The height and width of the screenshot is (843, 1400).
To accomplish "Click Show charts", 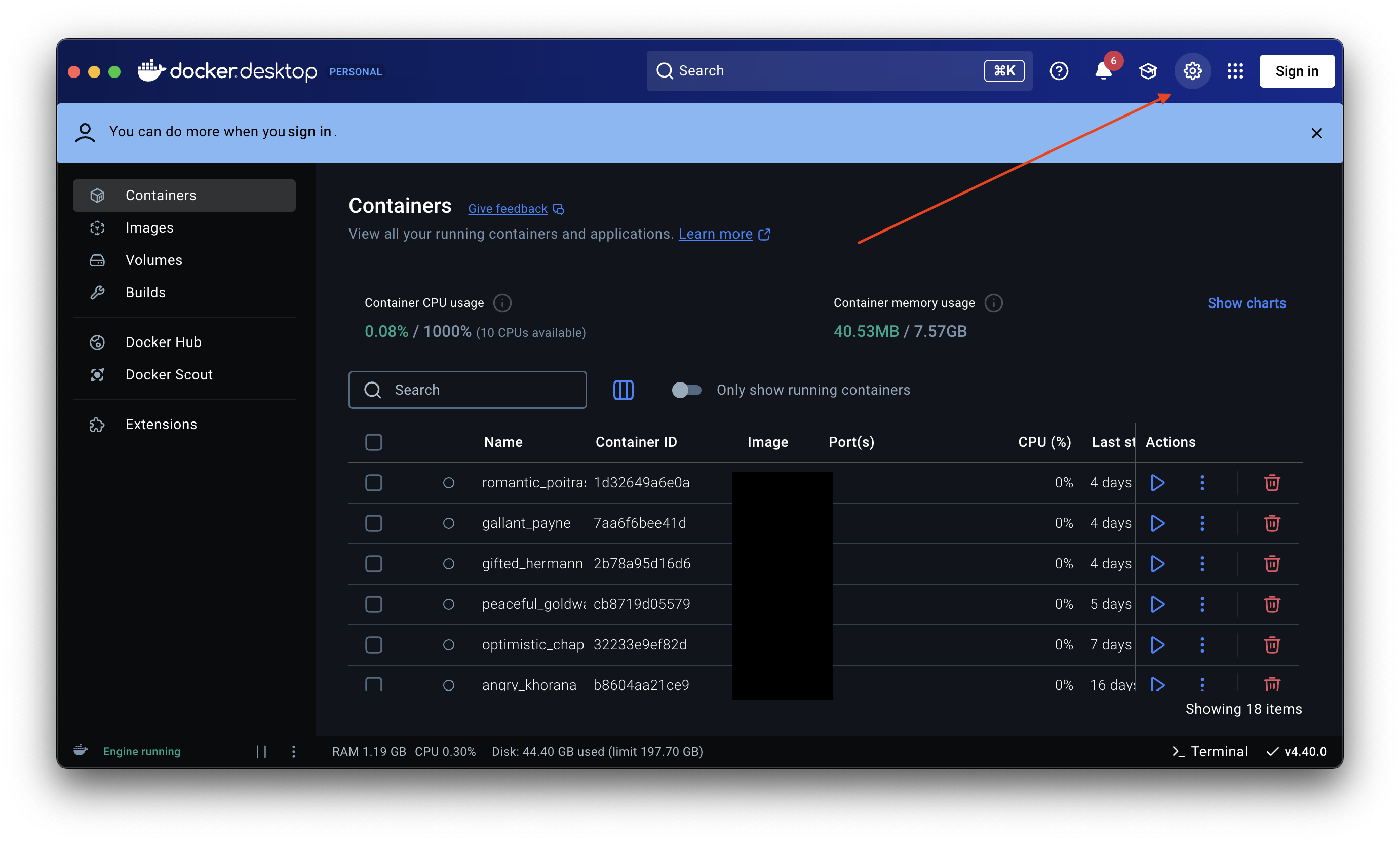I will pyautogui.click(x=1246, y=303).
